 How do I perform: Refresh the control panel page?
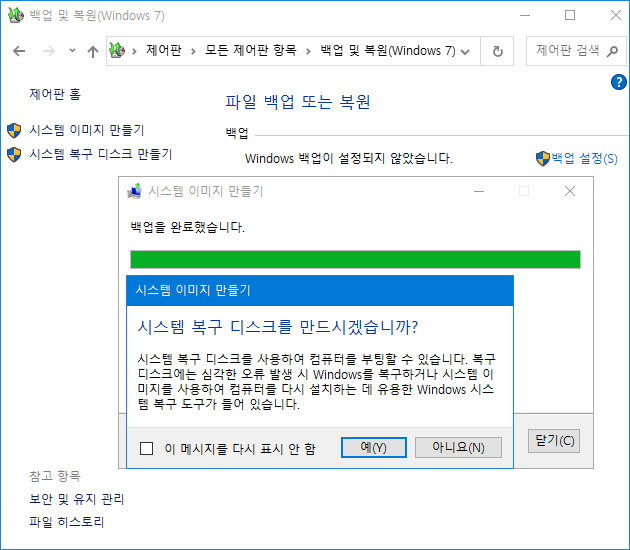click(497, 51)
